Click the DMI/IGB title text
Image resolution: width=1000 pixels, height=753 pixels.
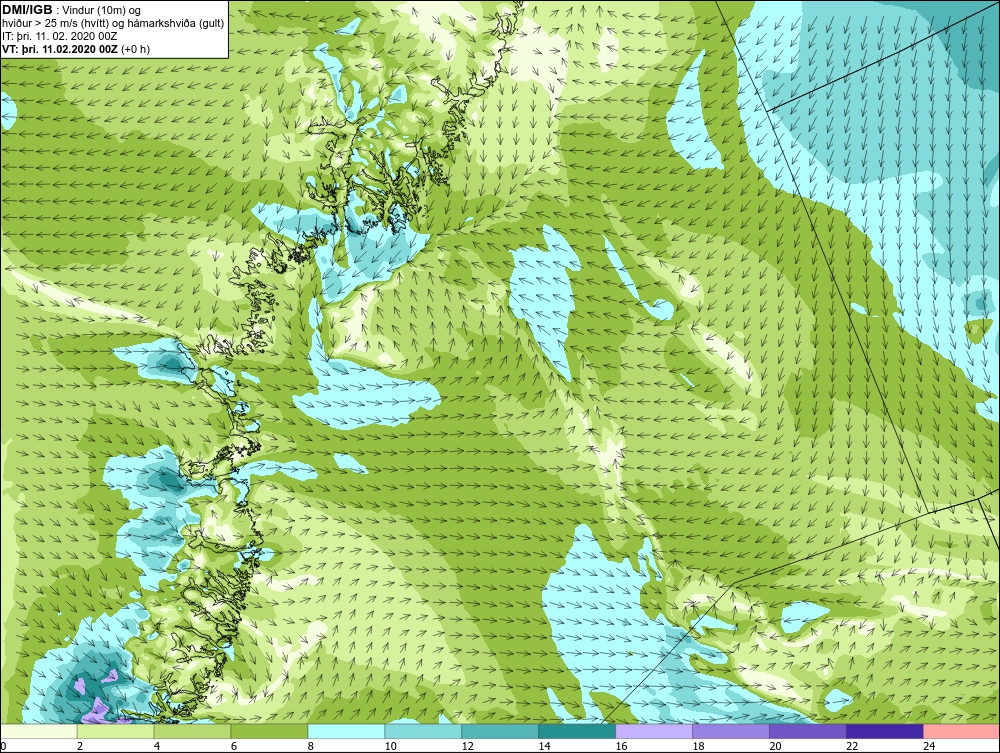click(x=27, y=10)
